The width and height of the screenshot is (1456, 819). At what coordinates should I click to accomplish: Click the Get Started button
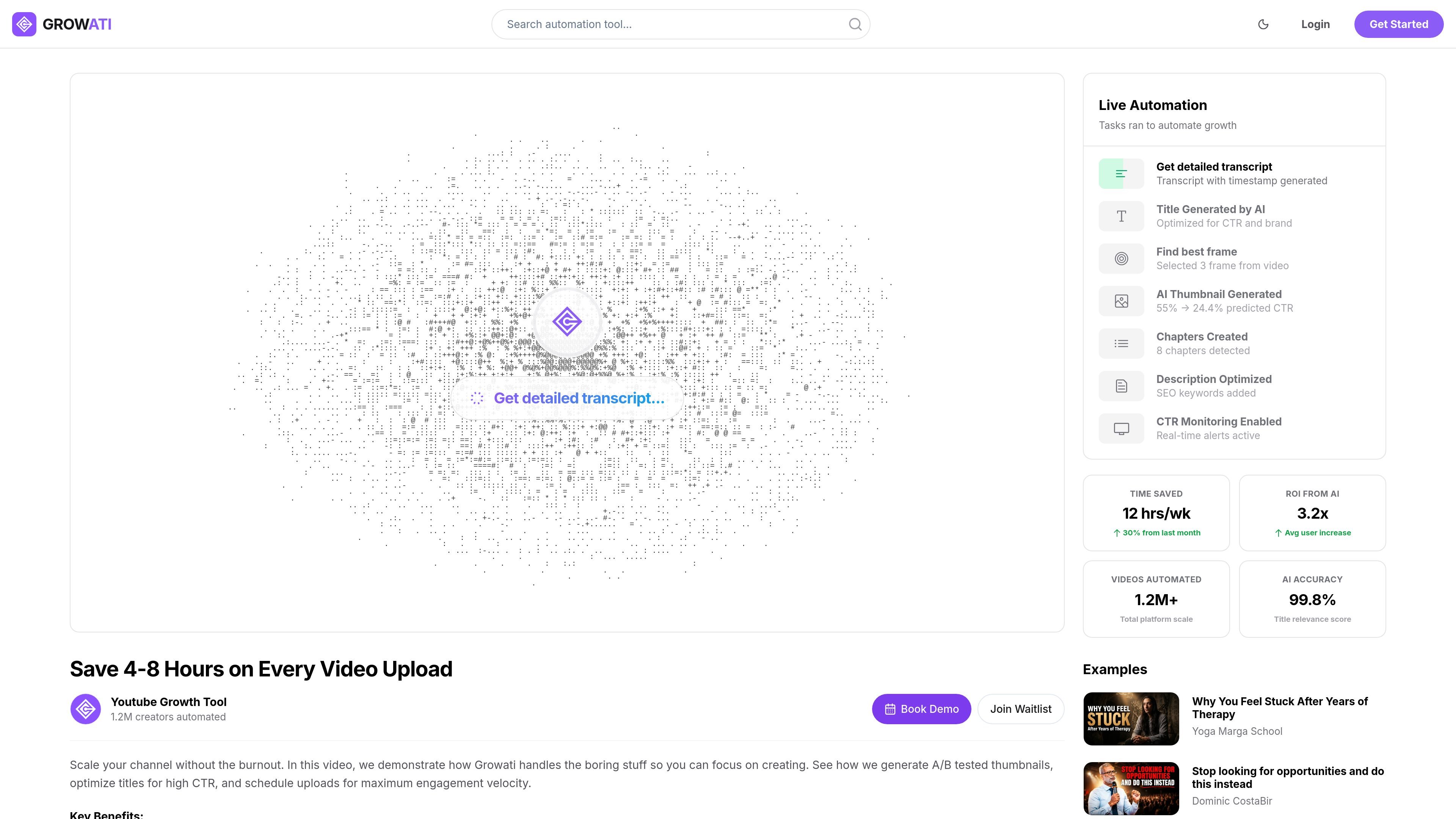pyautogui.click(x=1398, y=24)
